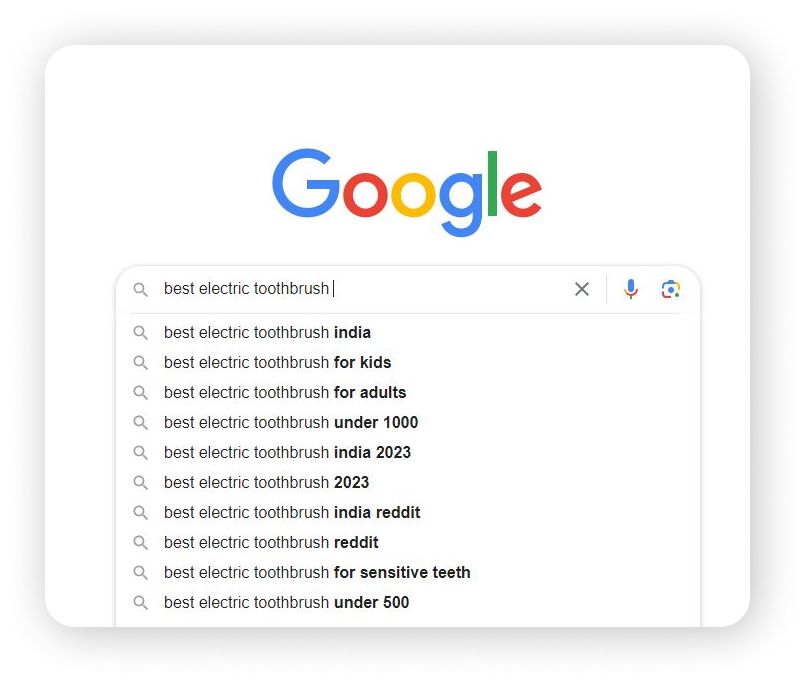Select suggestion 'best electric toothbrush india'
The width and height of the screenshot is (805, 682).
(x=408, y=333)
